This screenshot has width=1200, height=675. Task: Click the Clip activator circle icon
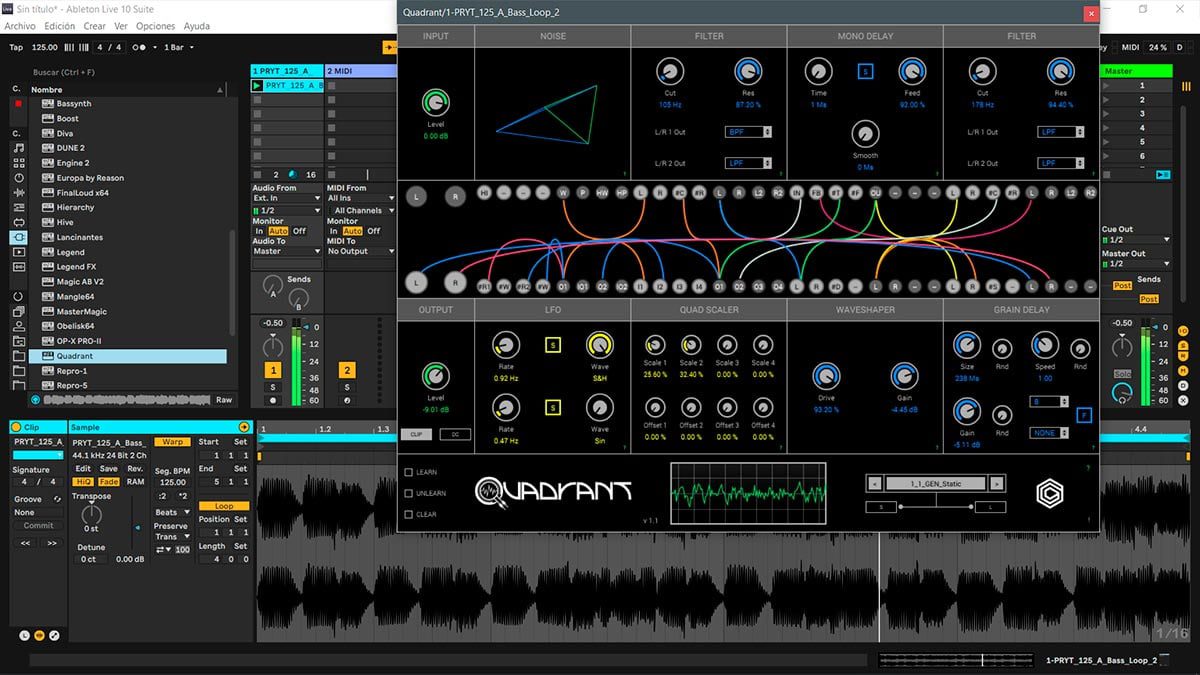[x=17, y=427]
